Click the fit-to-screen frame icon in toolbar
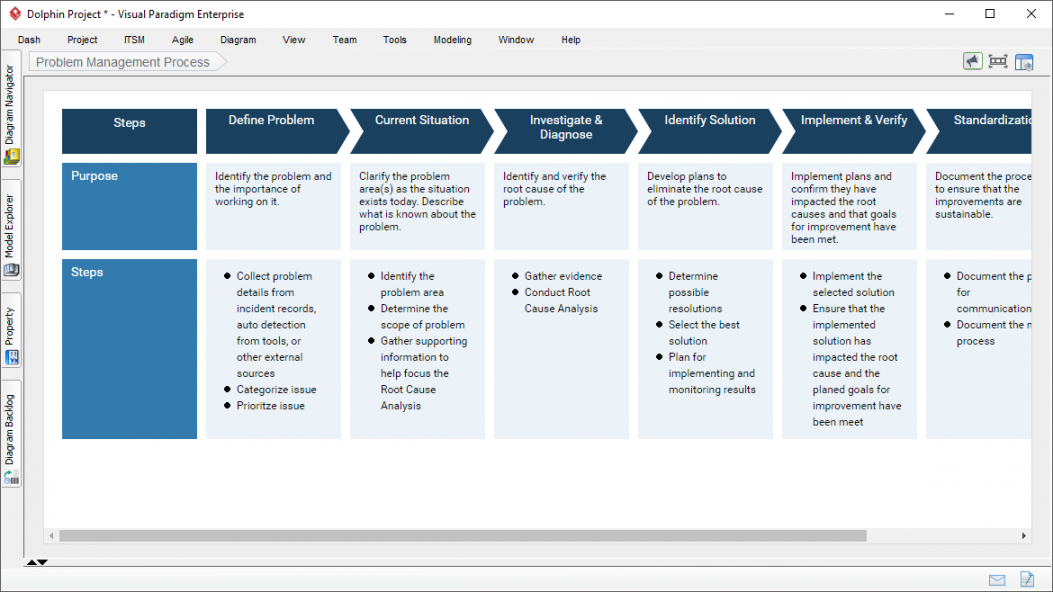 tap(998, 61)
